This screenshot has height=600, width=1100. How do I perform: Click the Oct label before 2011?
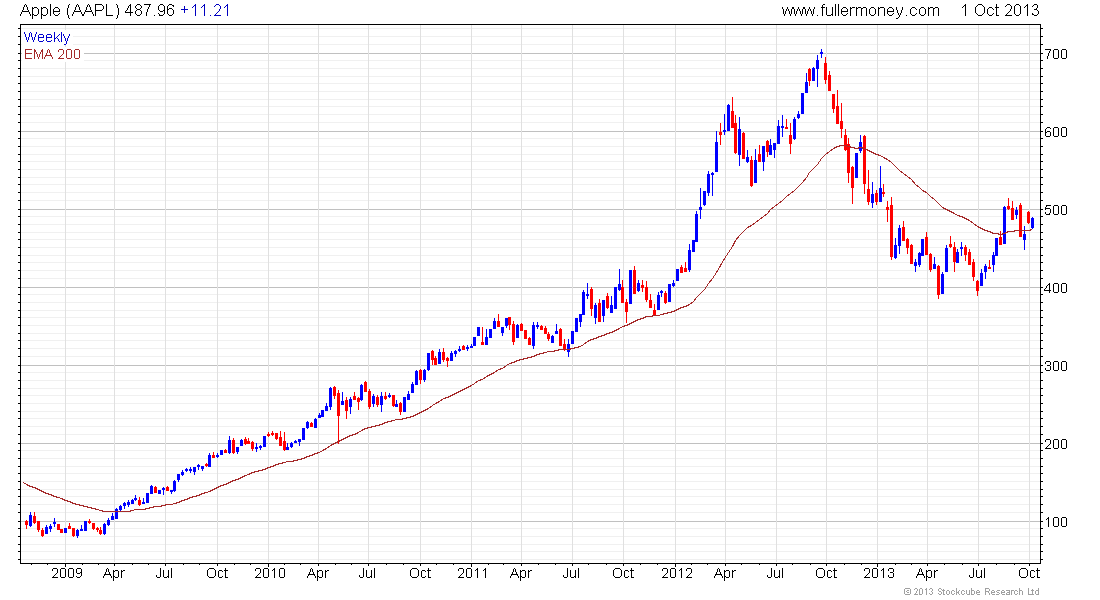(420, 573)
